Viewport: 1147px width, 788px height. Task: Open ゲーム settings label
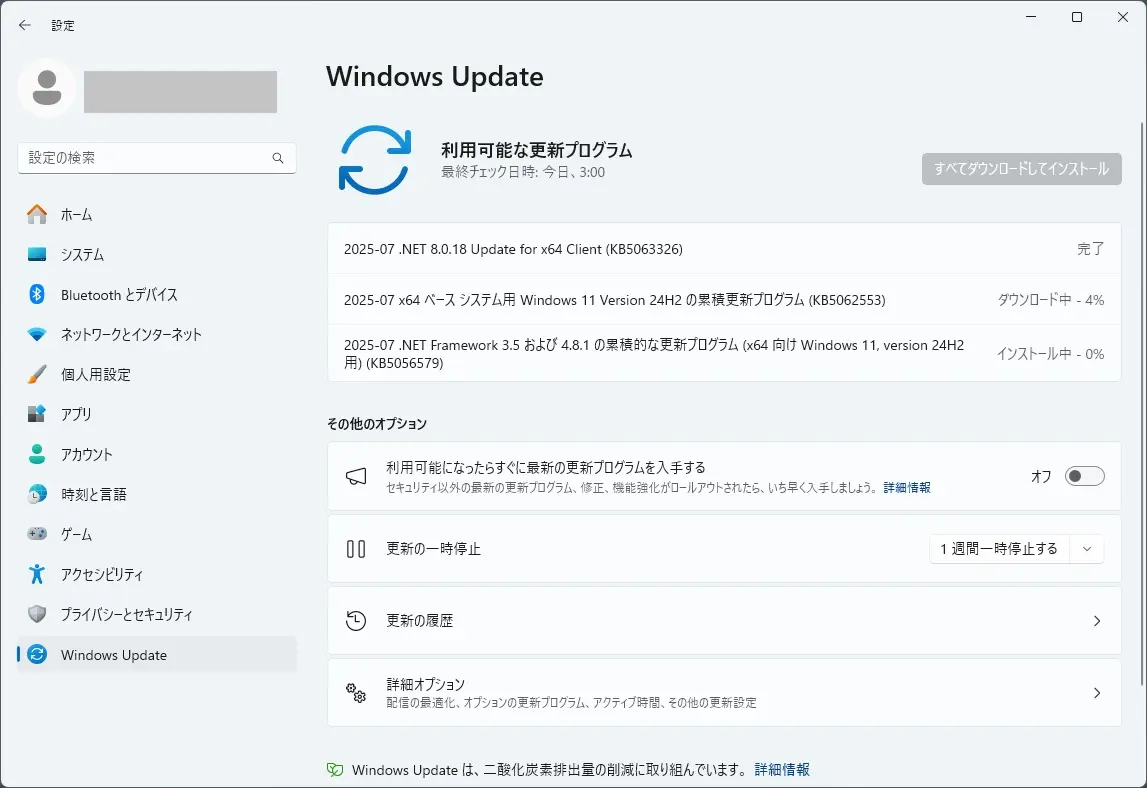[x=76, y=534]
